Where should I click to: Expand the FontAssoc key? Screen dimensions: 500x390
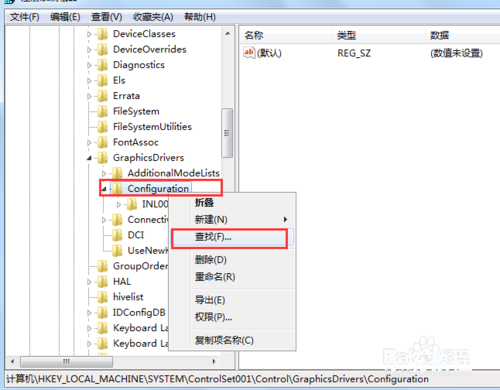(x=89, y=143)
